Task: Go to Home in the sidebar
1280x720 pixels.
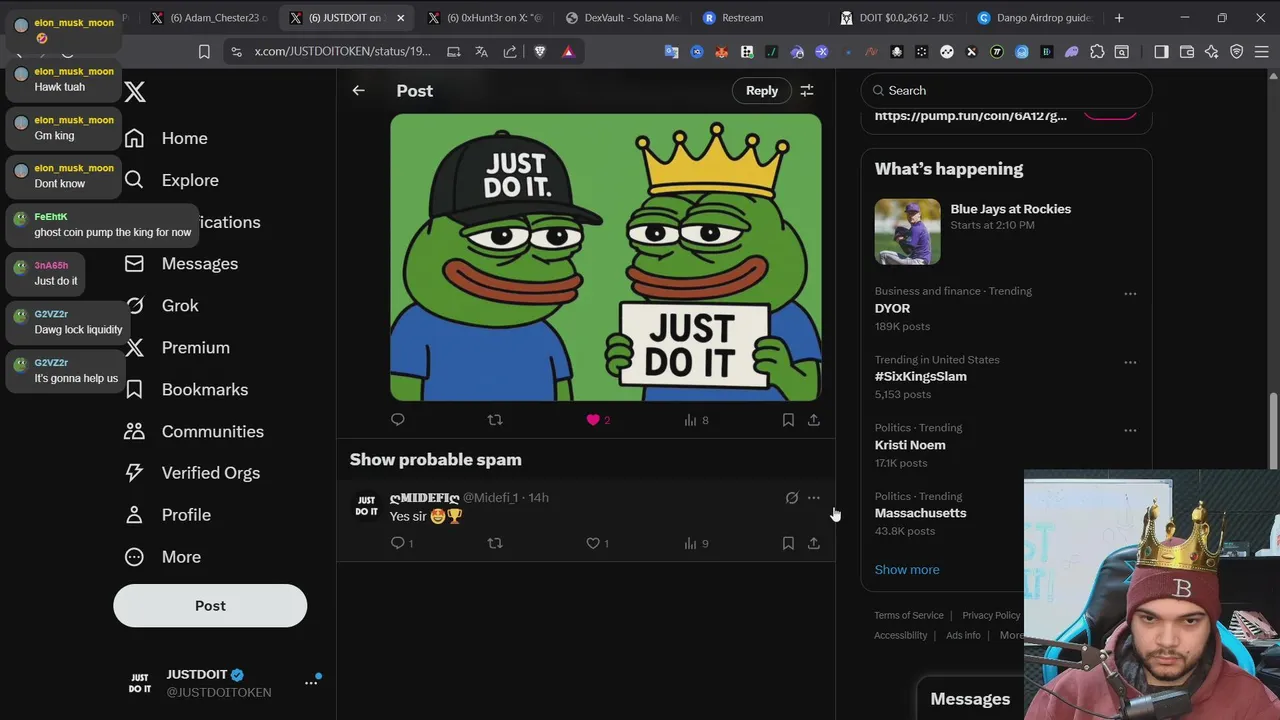Action: [x=166, y=138]
